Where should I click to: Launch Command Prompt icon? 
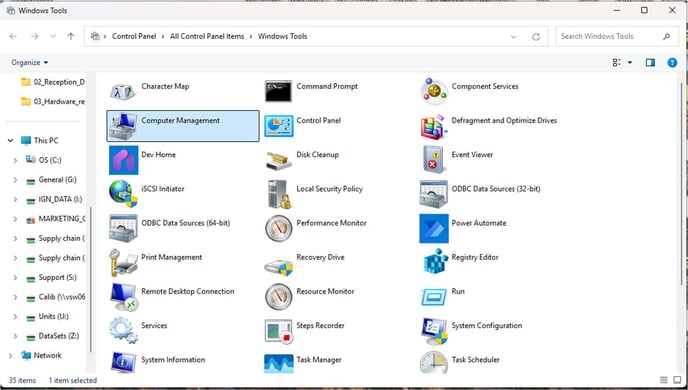278,91
